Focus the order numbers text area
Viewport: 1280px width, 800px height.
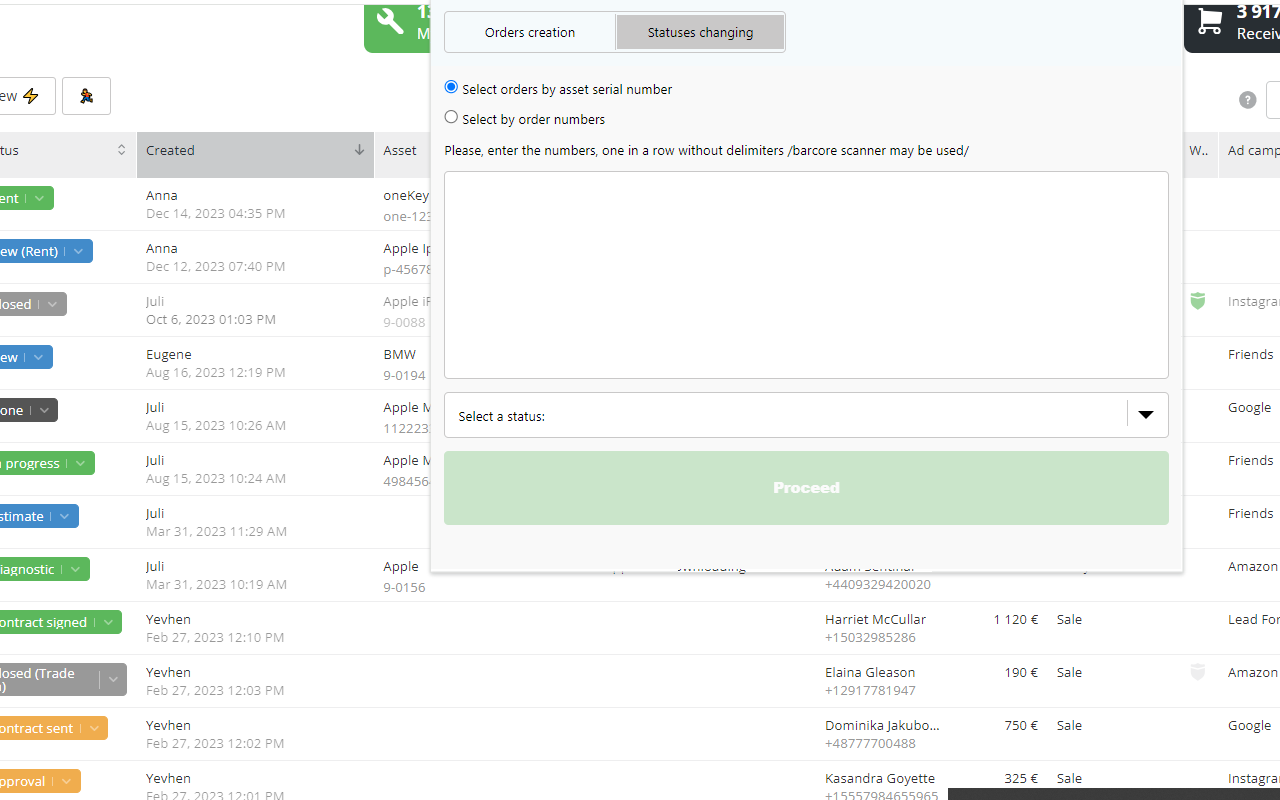(806, 275)
